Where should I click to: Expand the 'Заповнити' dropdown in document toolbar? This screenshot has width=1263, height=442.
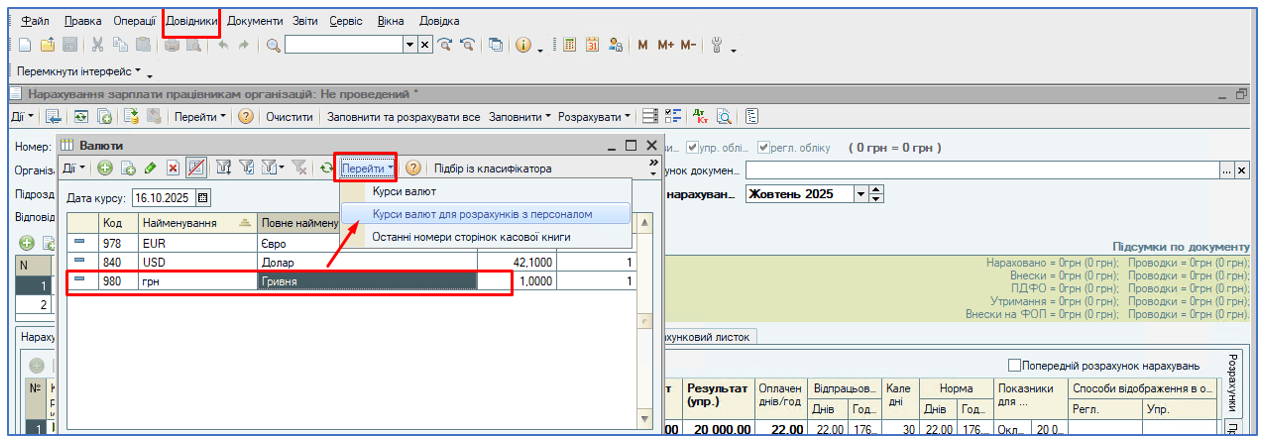pyautogui.click(x=520, y=117)
